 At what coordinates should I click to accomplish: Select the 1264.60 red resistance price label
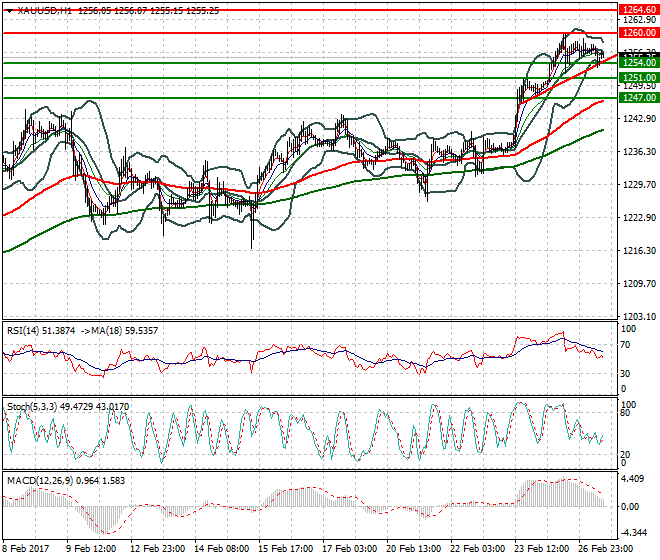click(x=639, y=9)
